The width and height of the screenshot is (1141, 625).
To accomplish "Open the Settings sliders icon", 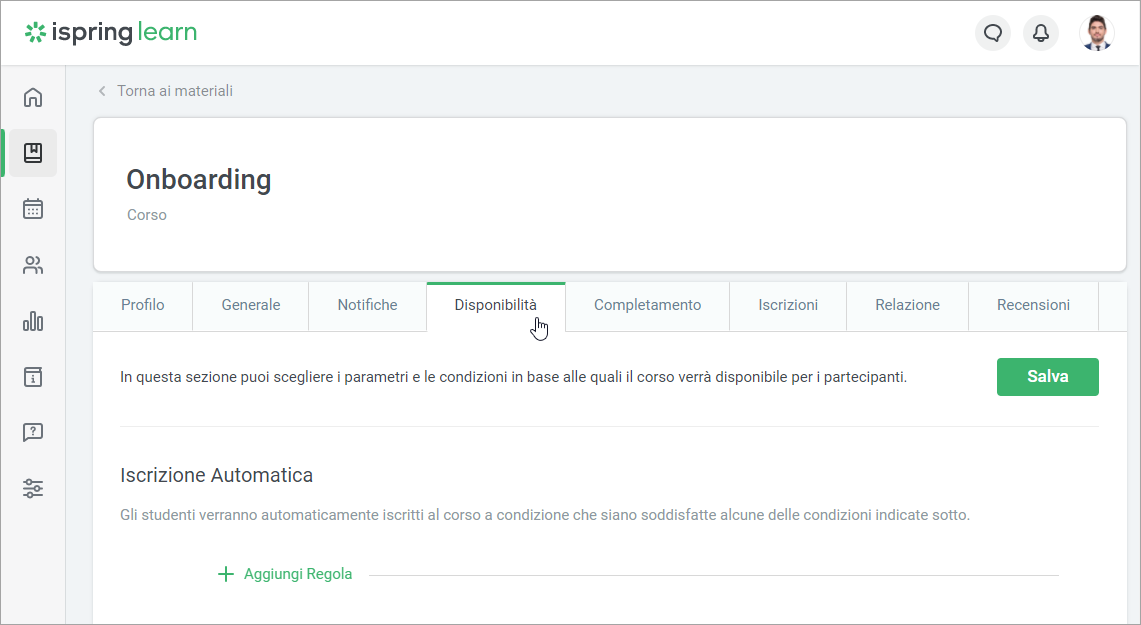I will click(x=33, y=489).
